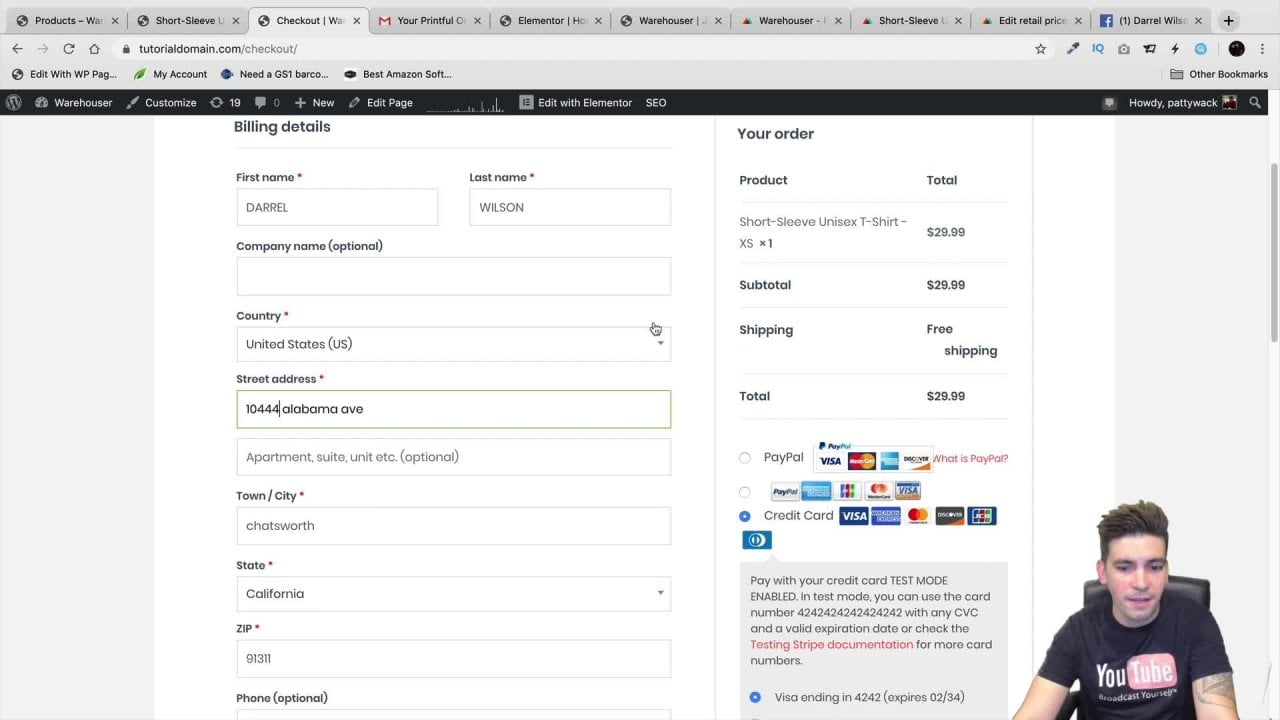Open admin bar search magnifier icon
The height and width of the screenshot is (720, 1280).
1255,102
